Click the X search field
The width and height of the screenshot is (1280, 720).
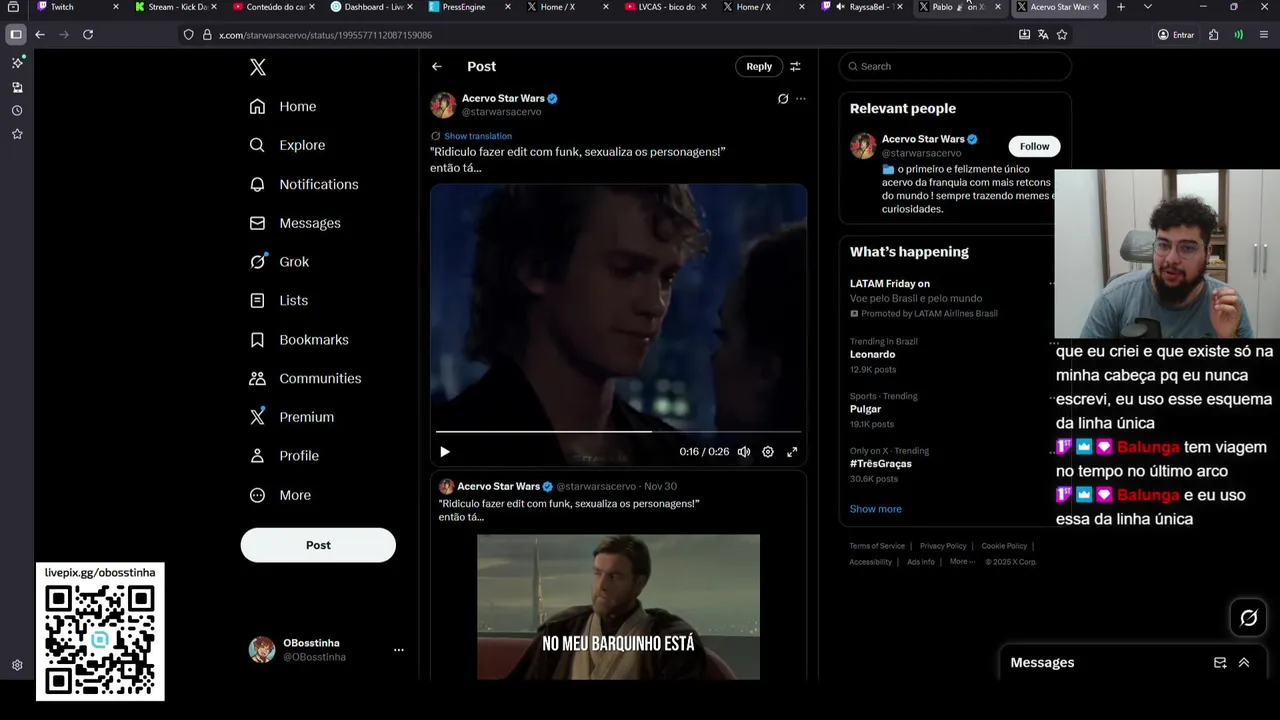pos(955,66)
